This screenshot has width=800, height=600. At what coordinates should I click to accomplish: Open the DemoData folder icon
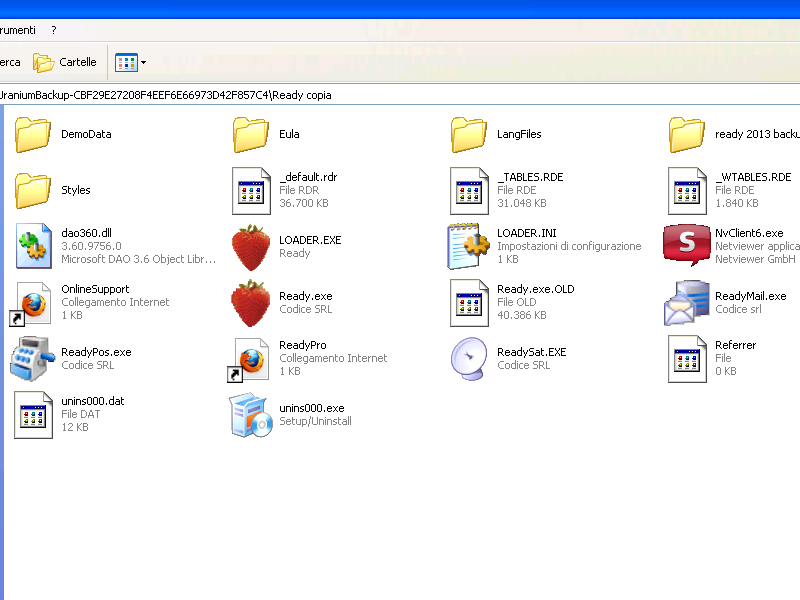pyautogui.click(x=33, y=134)
